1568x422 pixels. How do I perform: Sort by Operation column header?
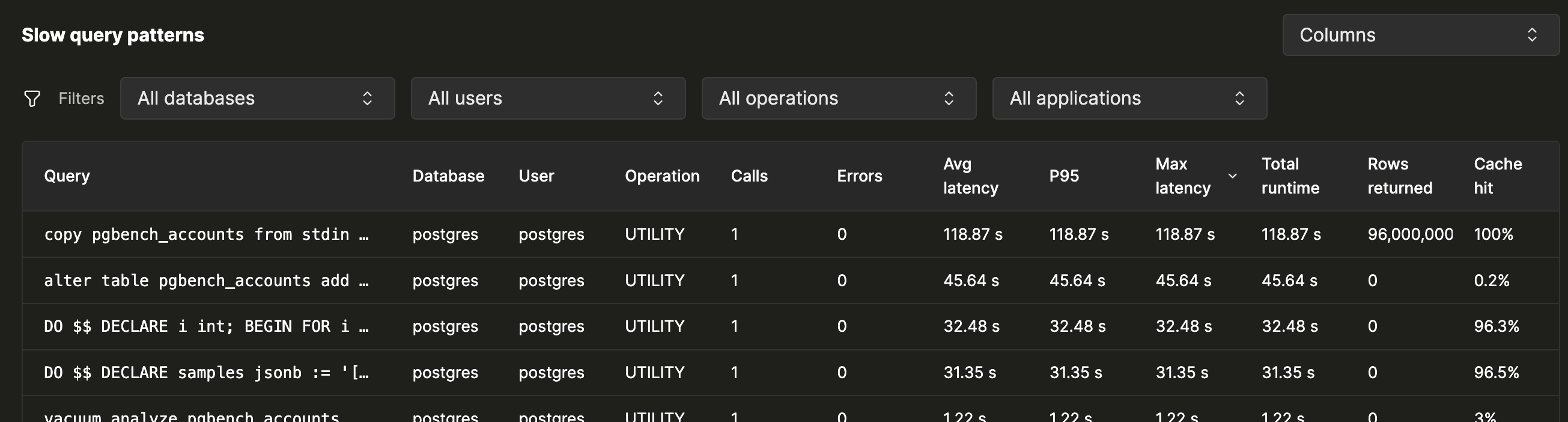pos(662,176)
